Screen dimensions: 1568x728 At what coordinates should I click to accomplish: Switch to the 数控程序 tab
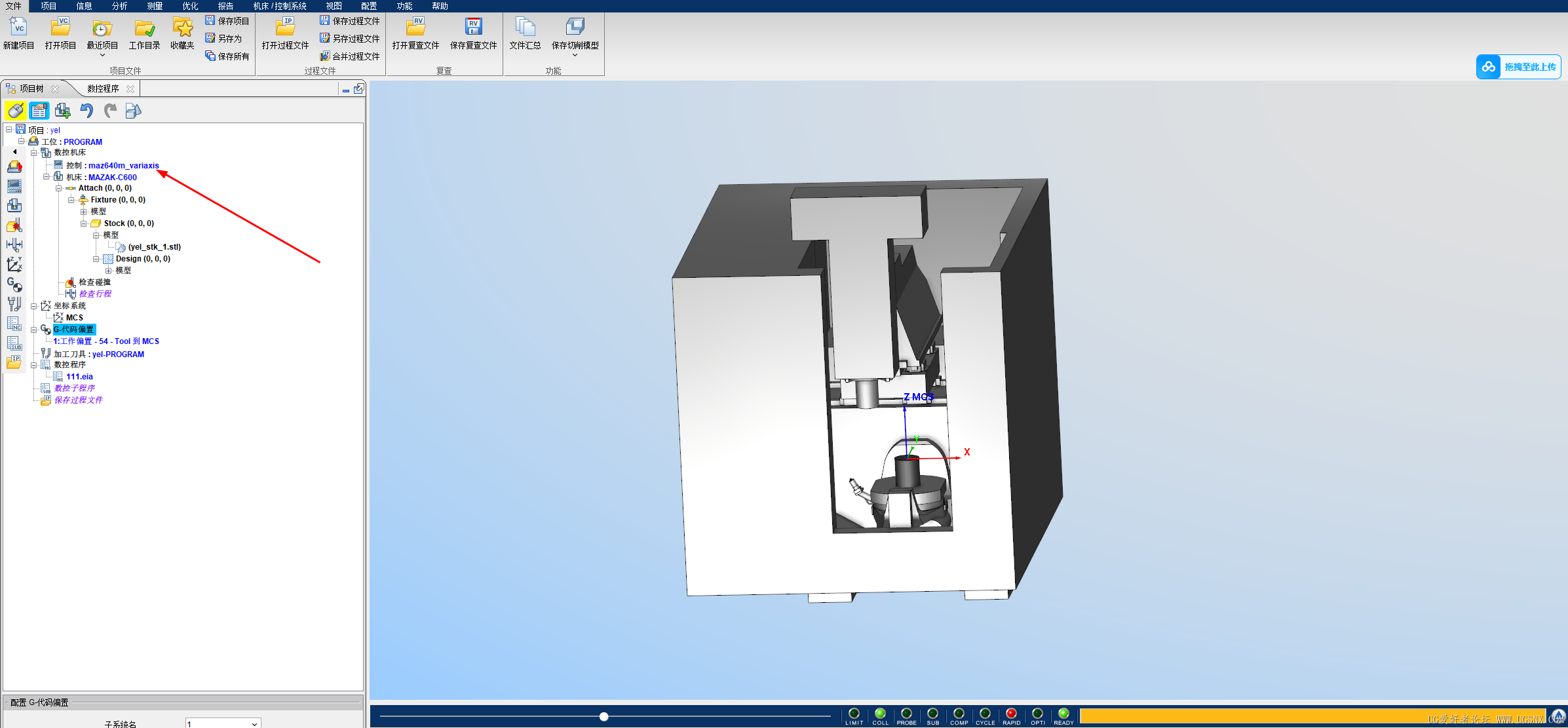point(104,88)
